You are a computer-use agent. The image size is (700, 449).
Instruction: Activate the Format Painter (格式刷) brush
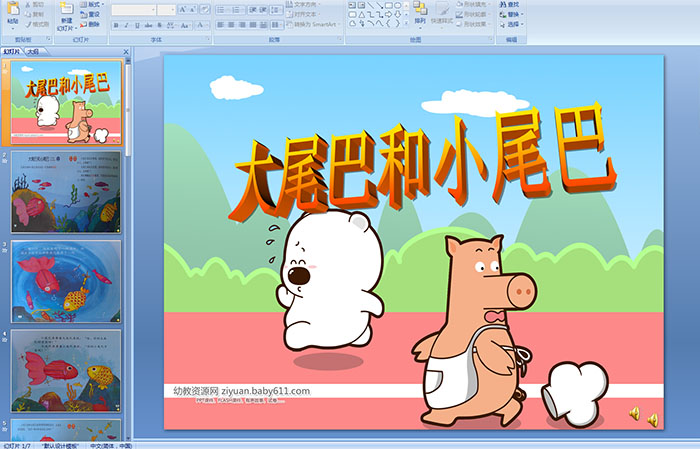[28, 24]
